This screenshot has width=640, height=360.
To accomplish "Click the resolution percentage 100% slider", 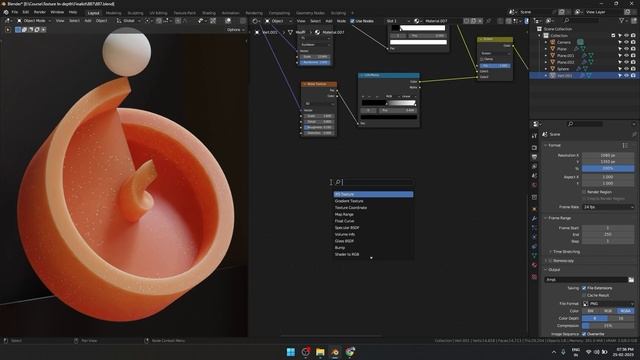I will tap(608, 168).
